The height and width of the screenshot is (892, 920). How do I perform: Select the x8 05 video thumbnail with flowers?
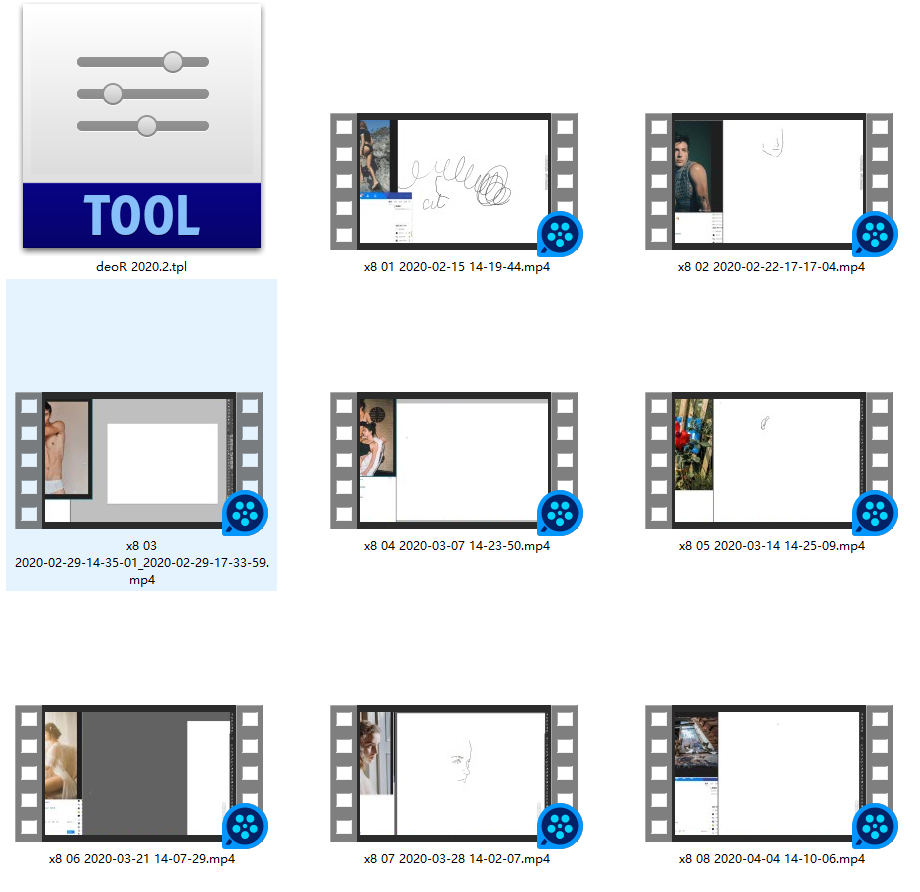[768, 459]
